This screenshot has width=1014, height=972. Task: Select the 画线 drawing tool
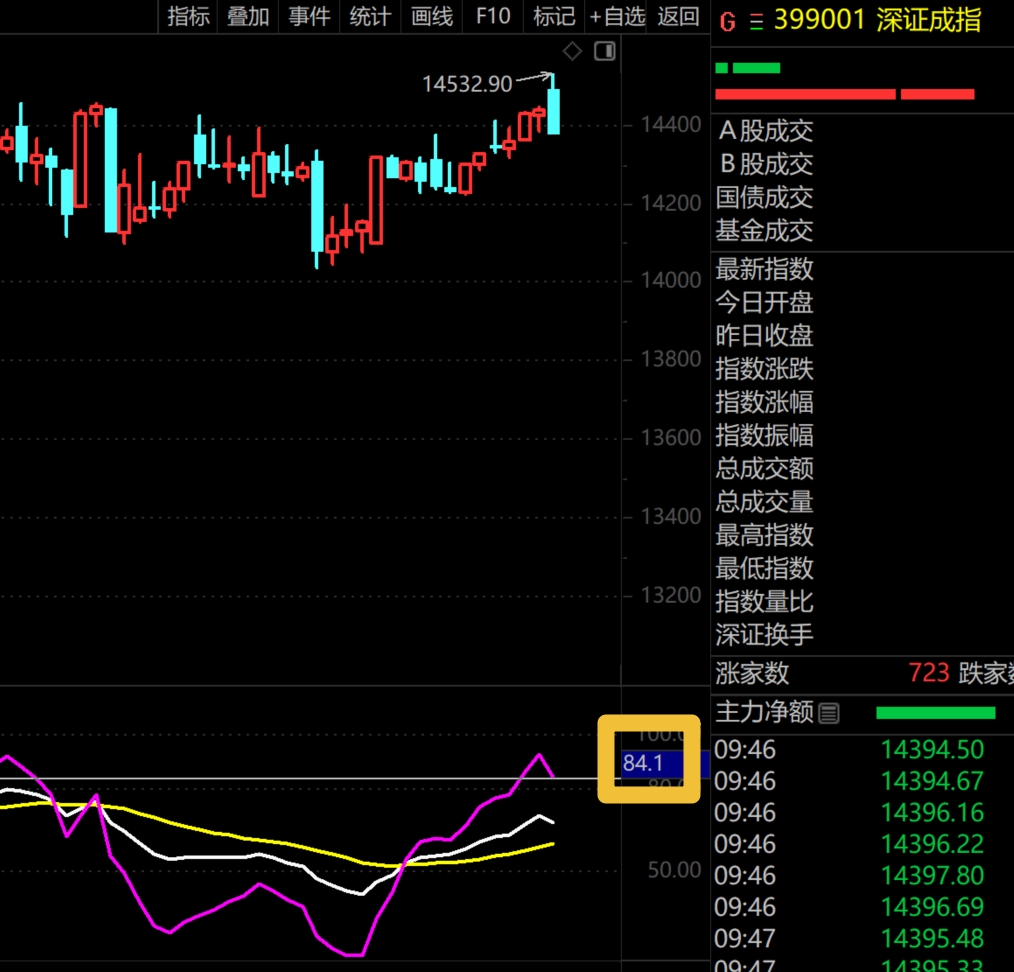pyautogui.click(x=432, y=16)
